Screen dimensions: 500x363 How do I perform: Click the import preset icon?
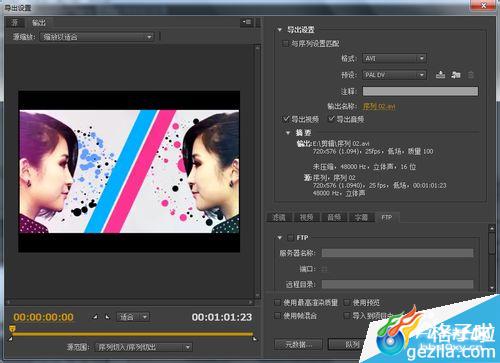pos(456,75)
